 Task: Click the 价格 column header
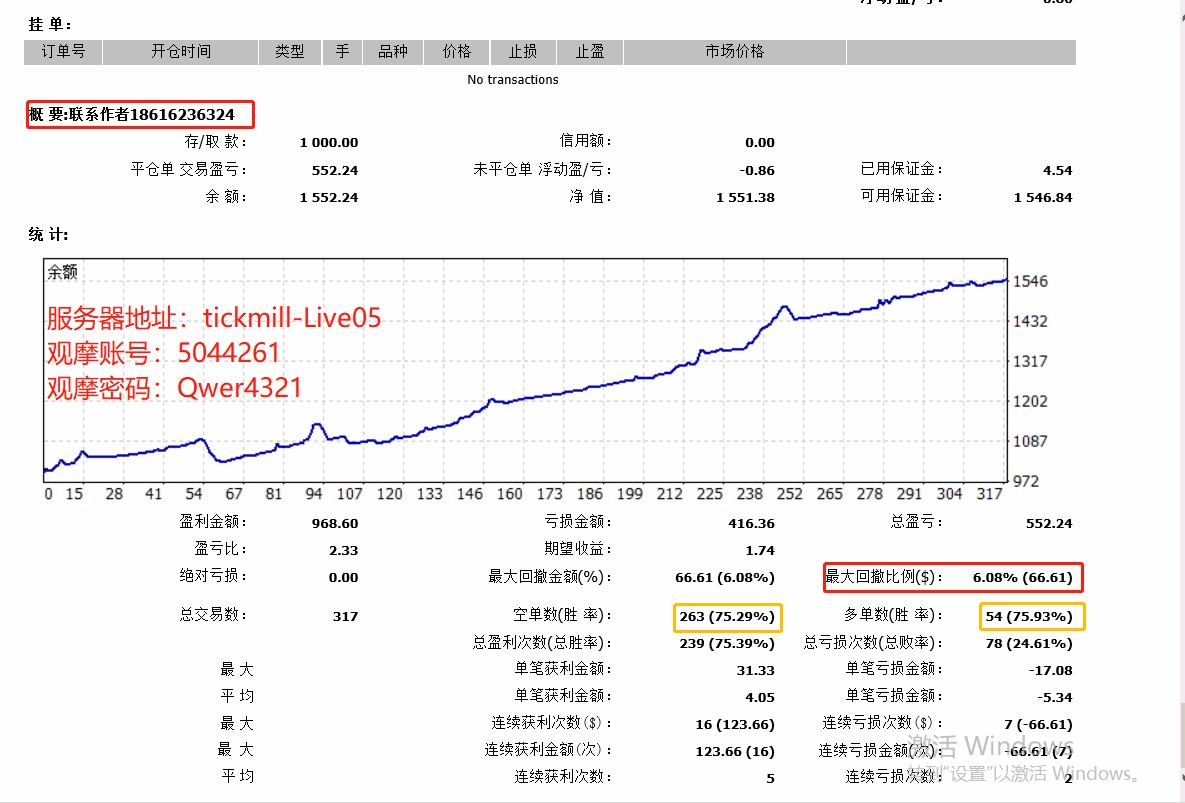pos(456,51)
